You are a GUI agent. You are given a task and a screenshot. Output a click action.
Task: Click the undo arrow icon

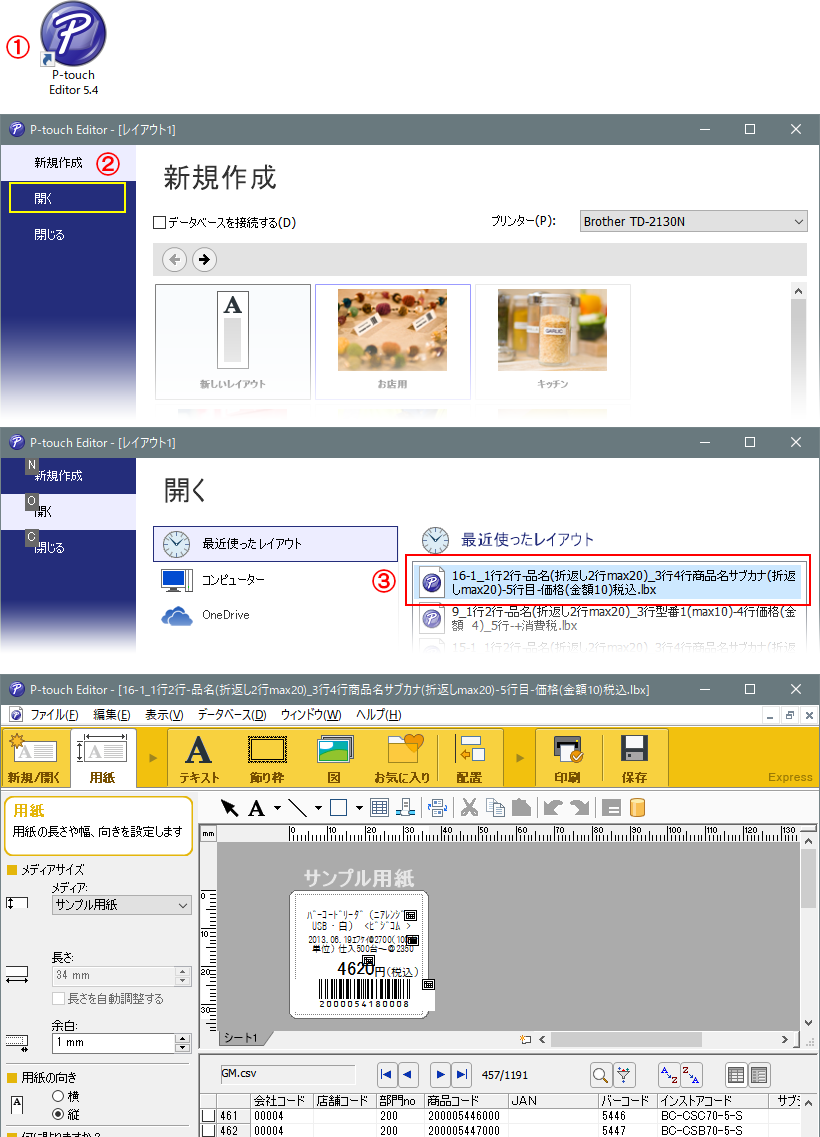[x=553, y=807]
